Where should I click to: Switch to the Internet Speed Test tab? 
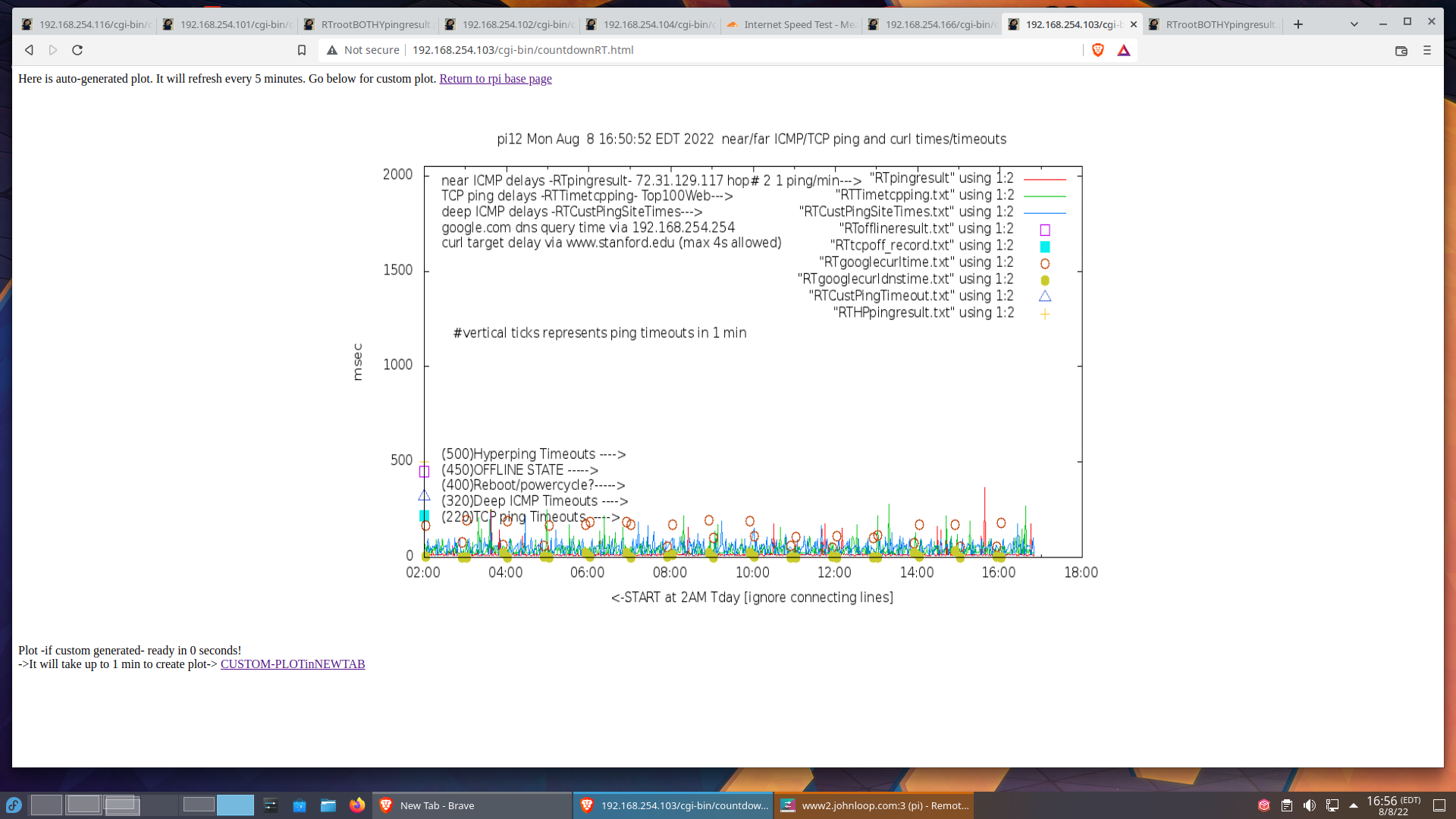792,24
